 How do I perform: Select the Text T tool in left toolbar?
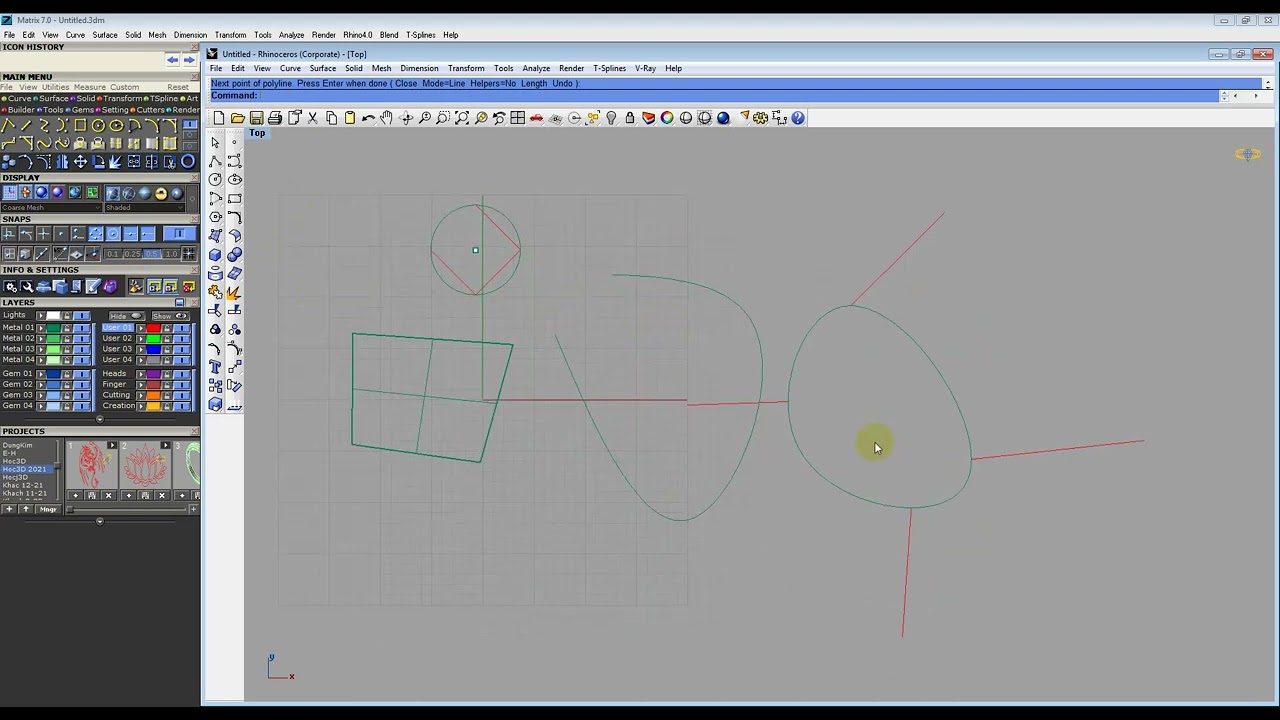coord(215,367)
